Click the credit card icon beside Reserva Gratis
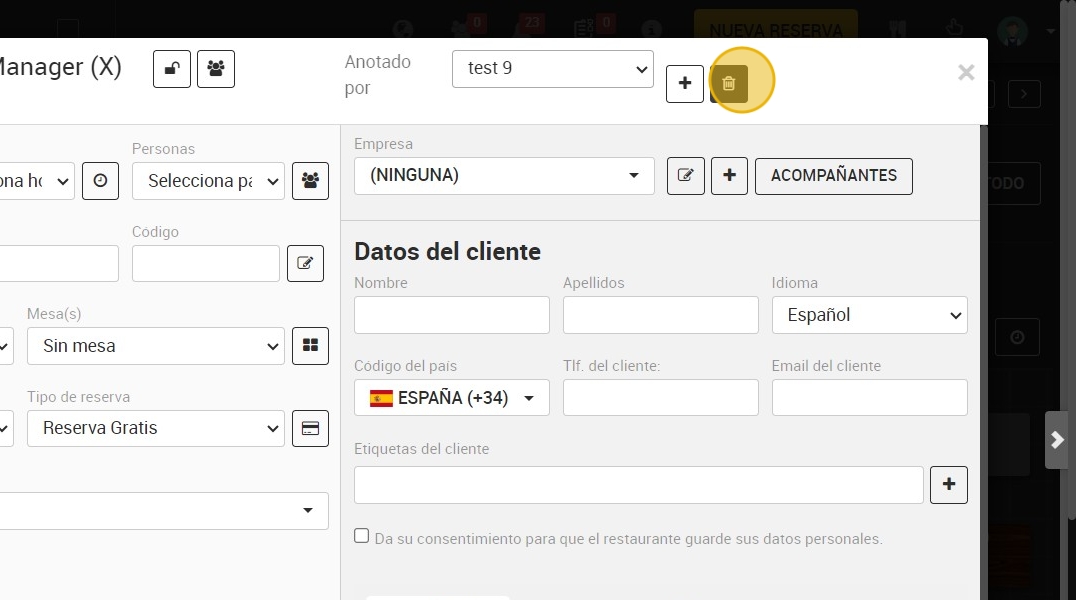 tap(310, 428)
